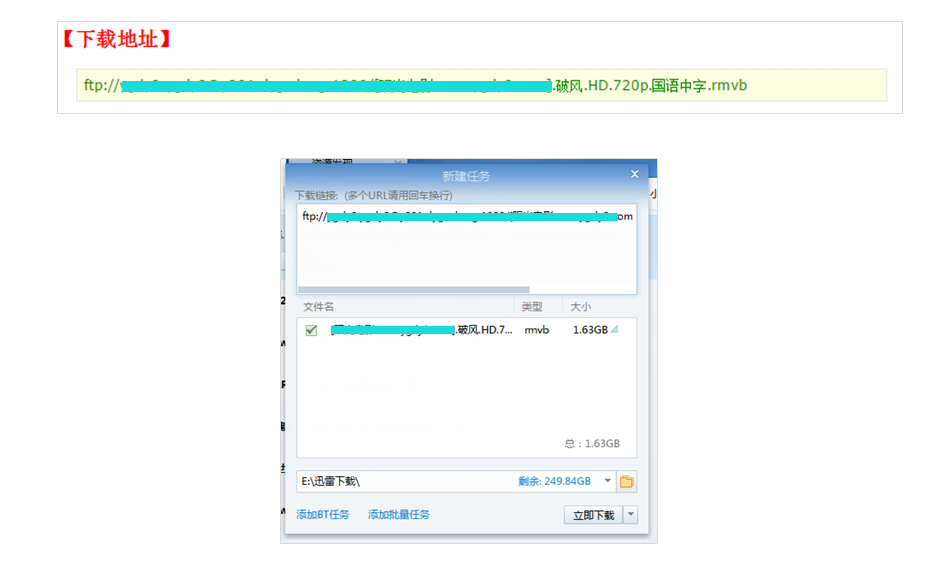
Task: Open the 添加BT任务 link
Action: click(x=323, y=515)
